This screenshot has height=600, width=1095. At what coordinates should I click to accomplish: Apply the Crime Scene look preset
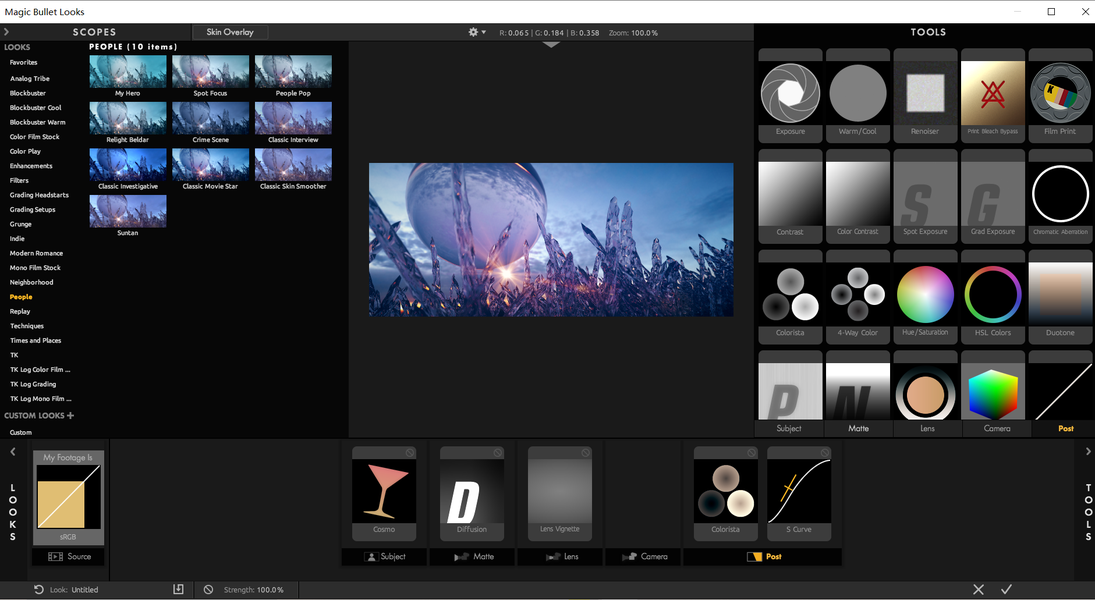pyautogui.click(x=210, y=122)
